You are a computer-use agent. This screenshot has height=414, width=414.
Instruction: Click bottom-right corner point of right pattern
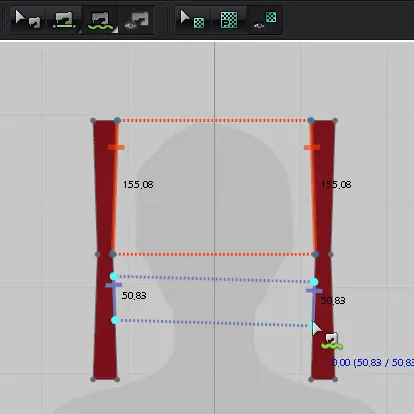[335, 379]
